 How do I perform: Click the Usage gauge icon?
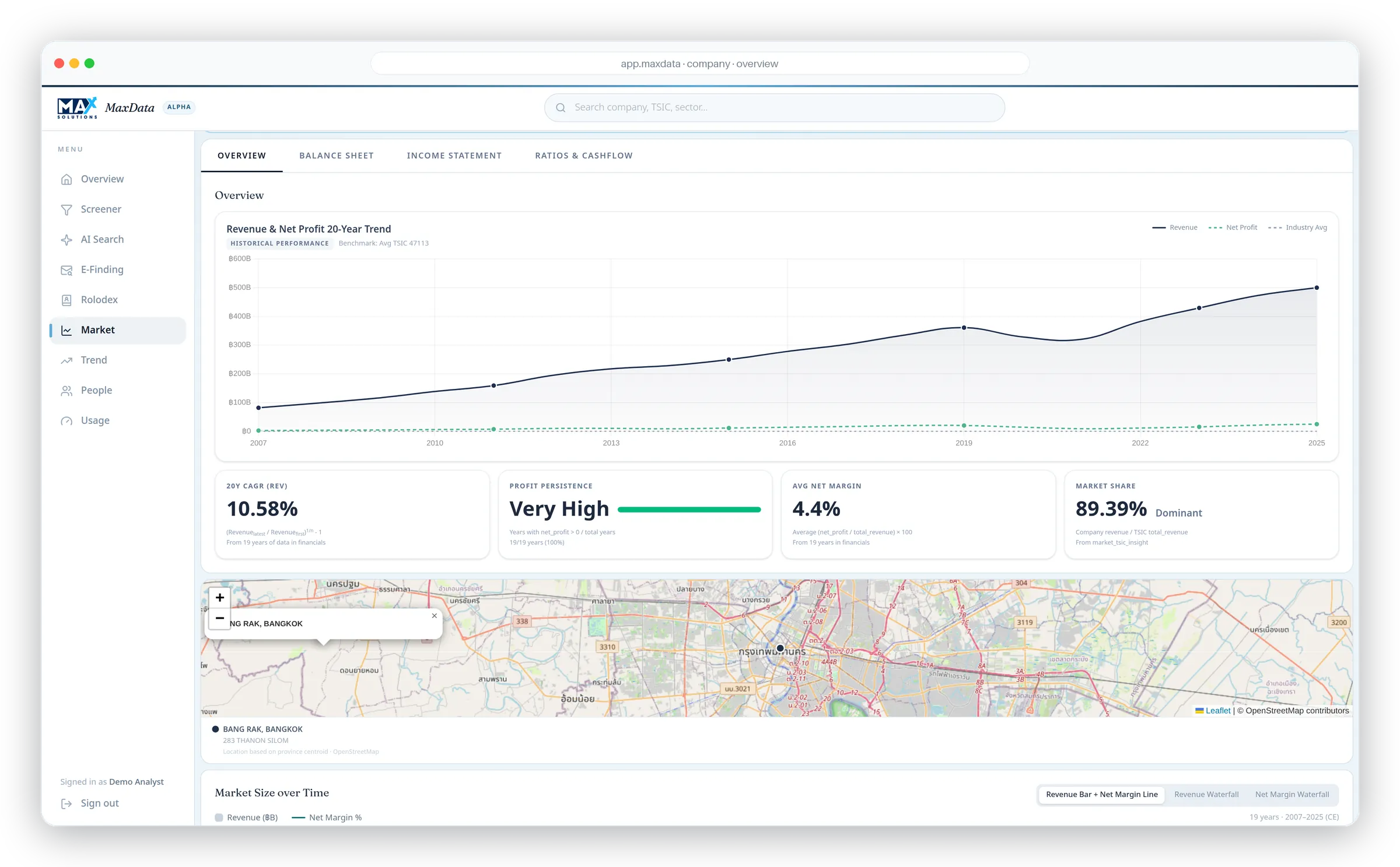[66, 421]
